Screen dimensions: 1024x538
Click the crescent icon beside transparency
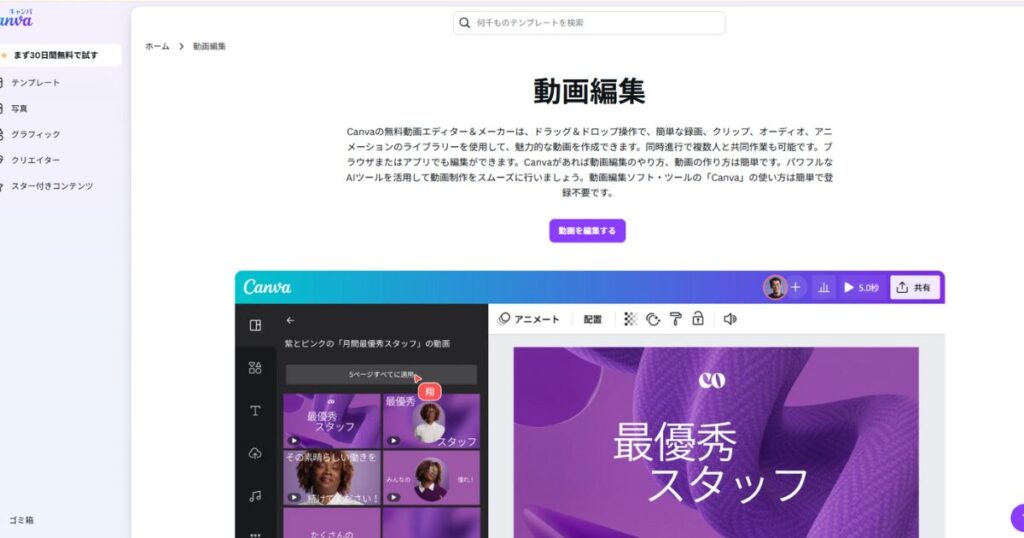point(653,319)
